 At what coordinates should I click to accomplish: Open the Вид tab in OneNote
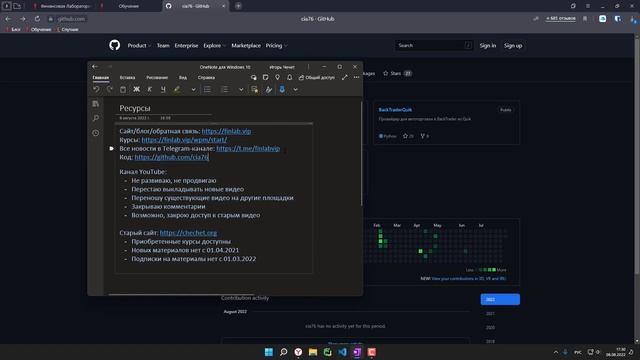(183, 78)
